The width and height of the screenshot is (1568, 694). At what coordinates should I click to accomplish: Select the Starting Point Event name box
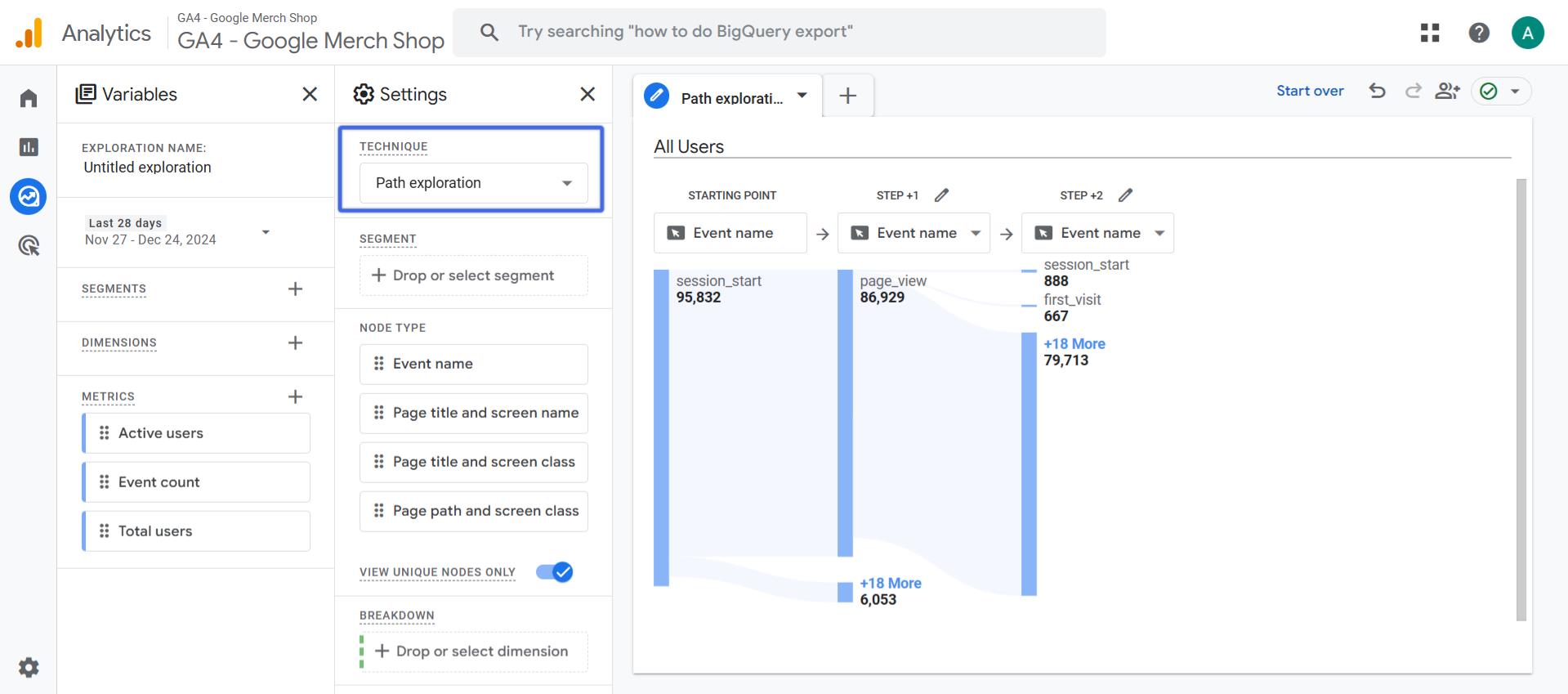(730, 233)
